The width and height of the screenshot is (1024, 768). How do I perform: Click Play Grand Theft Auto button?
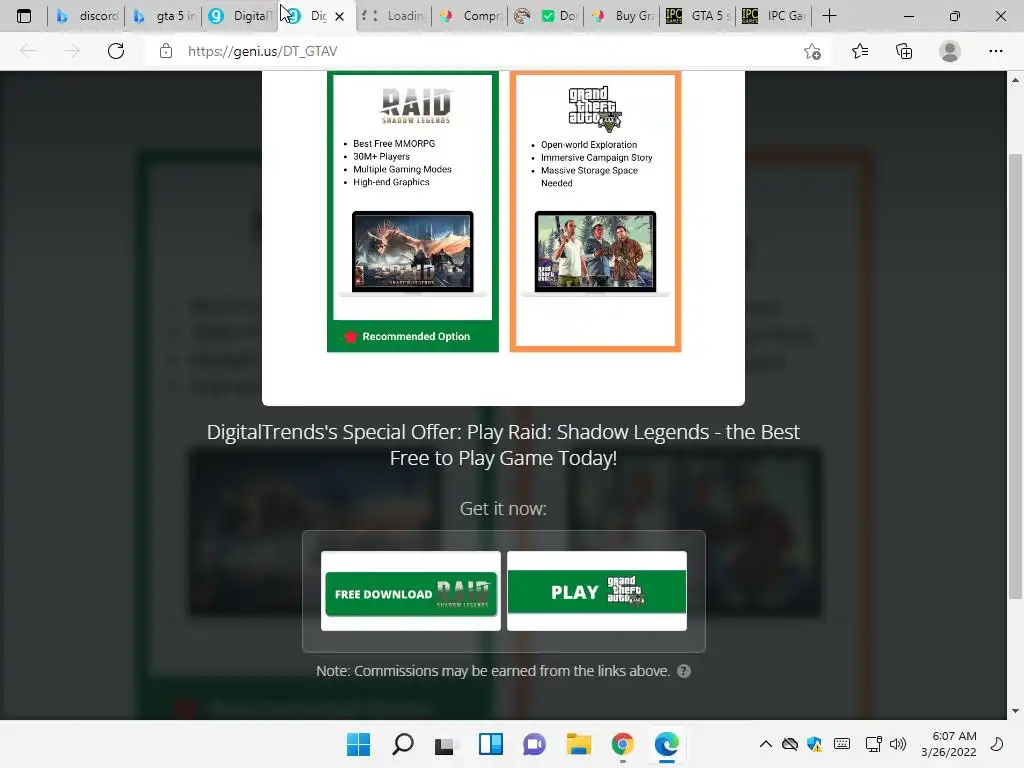pyautogui.click(x=597, y=592)
